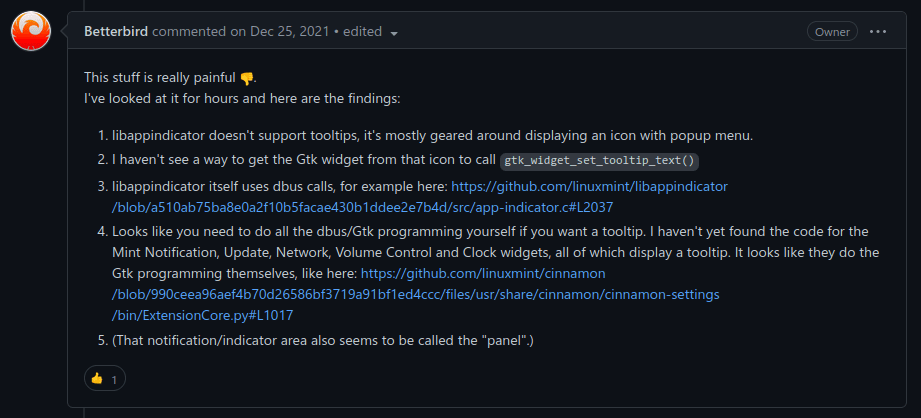Click the word "commented" in the header
This screenshot has height=418, width=921.
pos(184,31)
